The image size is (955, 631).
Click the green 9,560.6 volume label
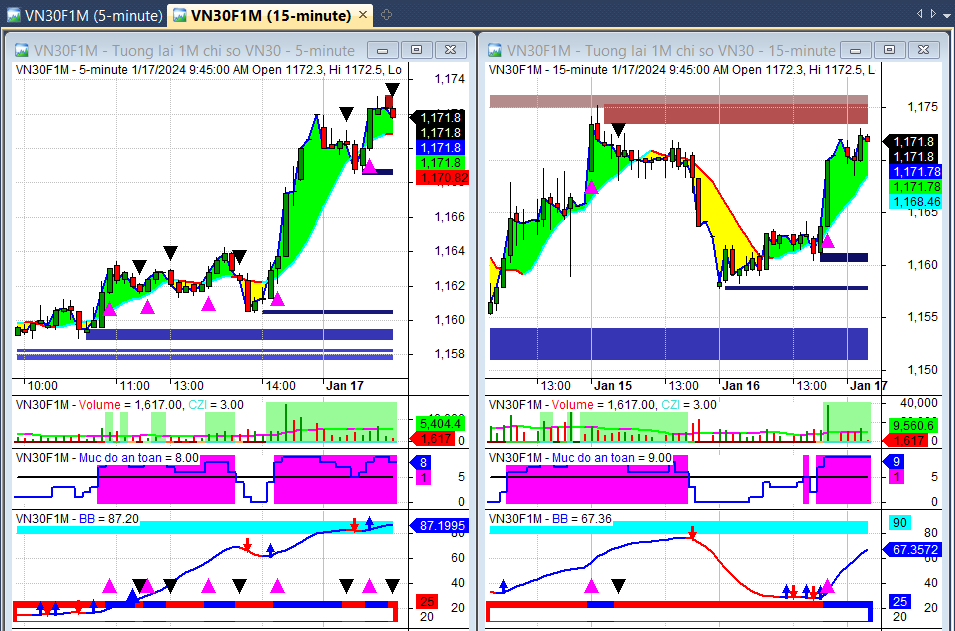tap(913, 425)
